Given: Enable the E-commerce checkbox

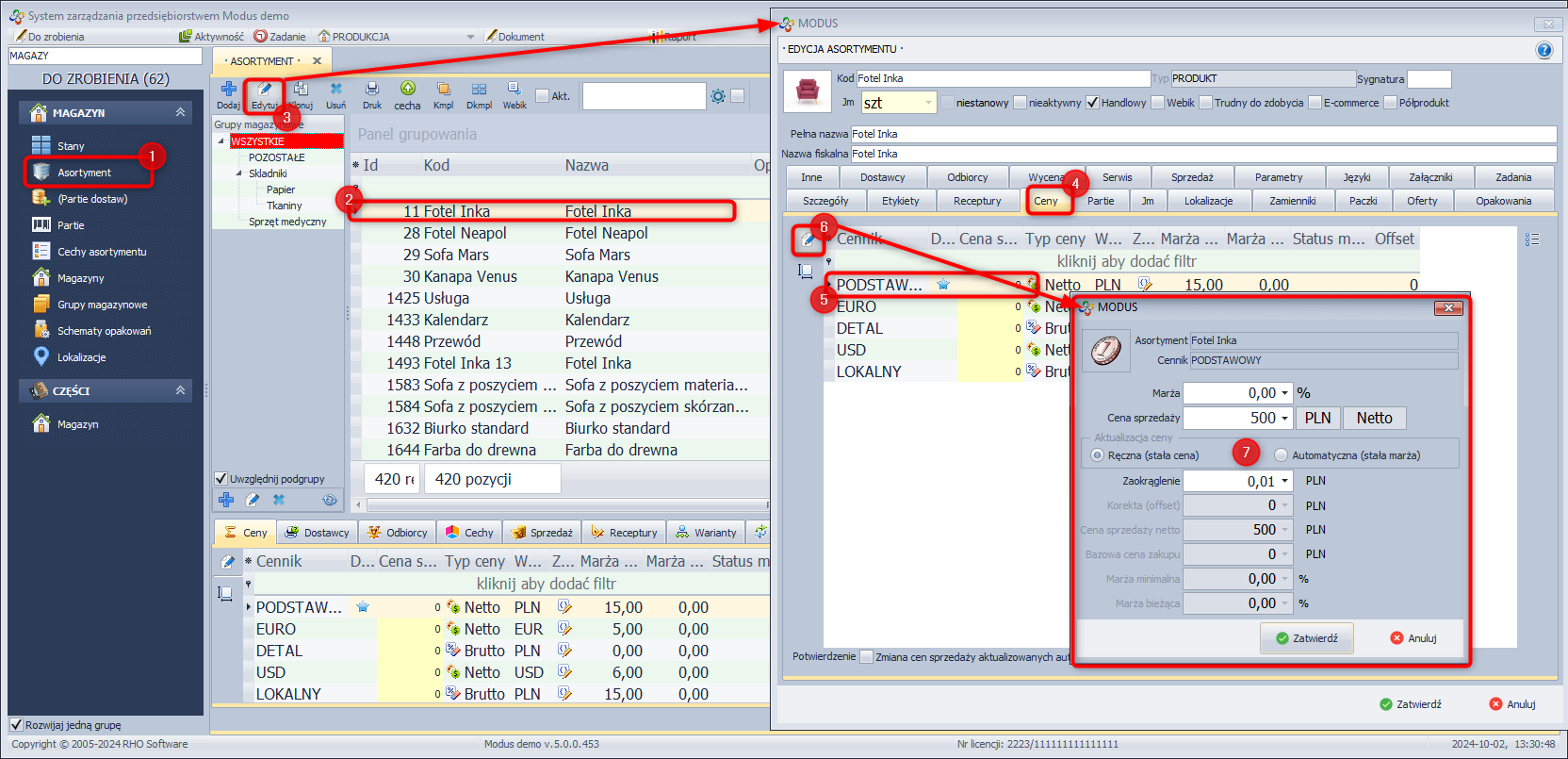Looking at the screenshot, I should click(1315, 103).
